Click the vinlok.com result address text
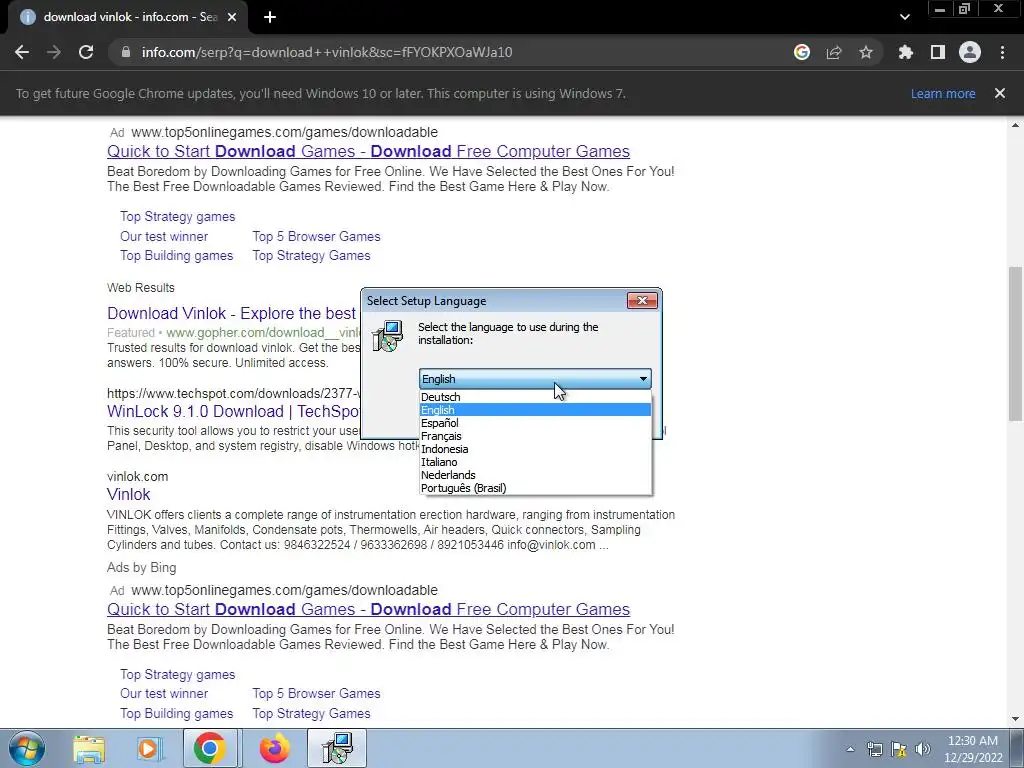1024x768 pixels. click(x=138, y=476)
